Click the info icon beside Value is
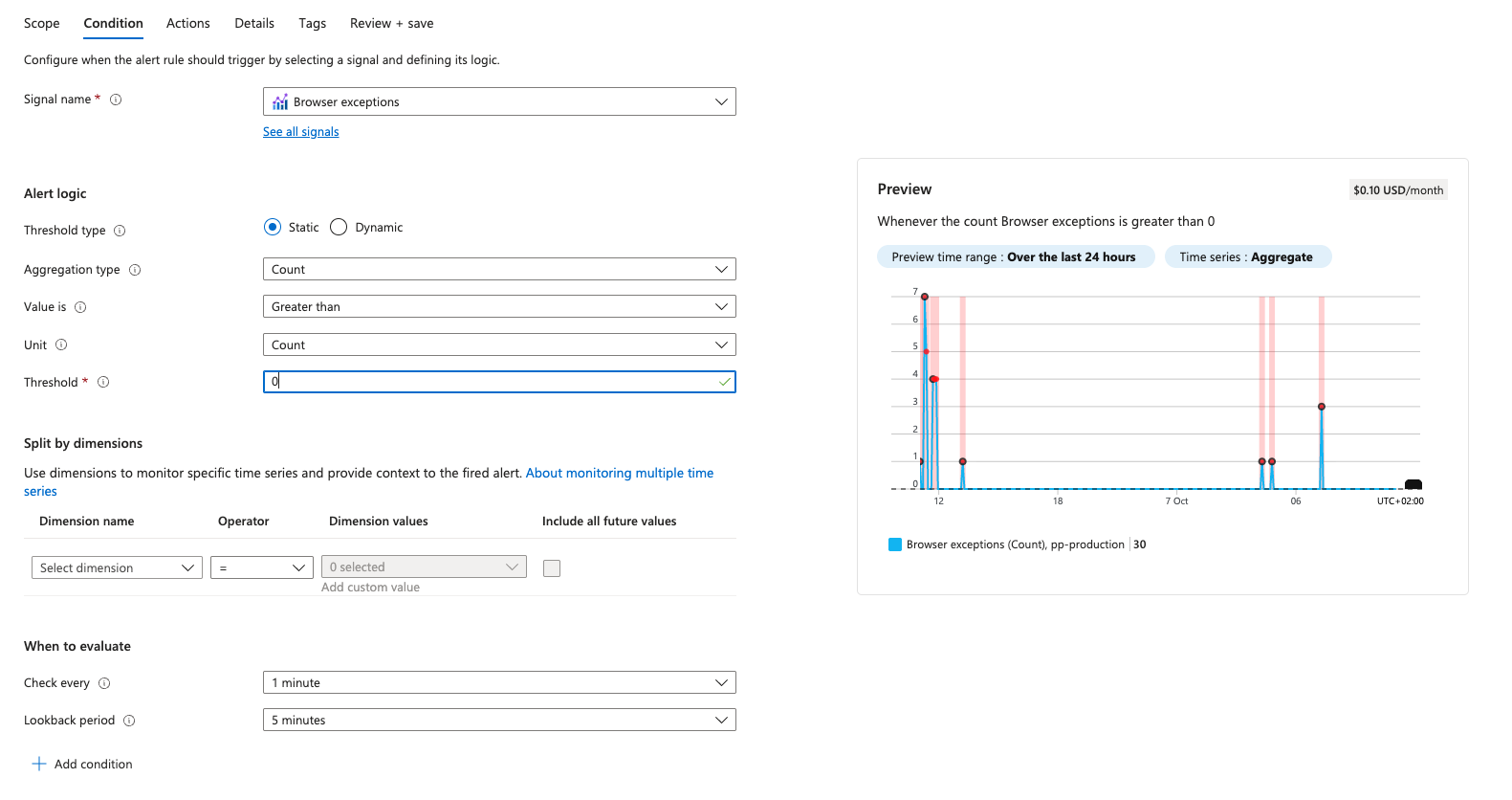The width and height of the screenshot is (1512, 800). pyautogui.click(x=80, y=307)
